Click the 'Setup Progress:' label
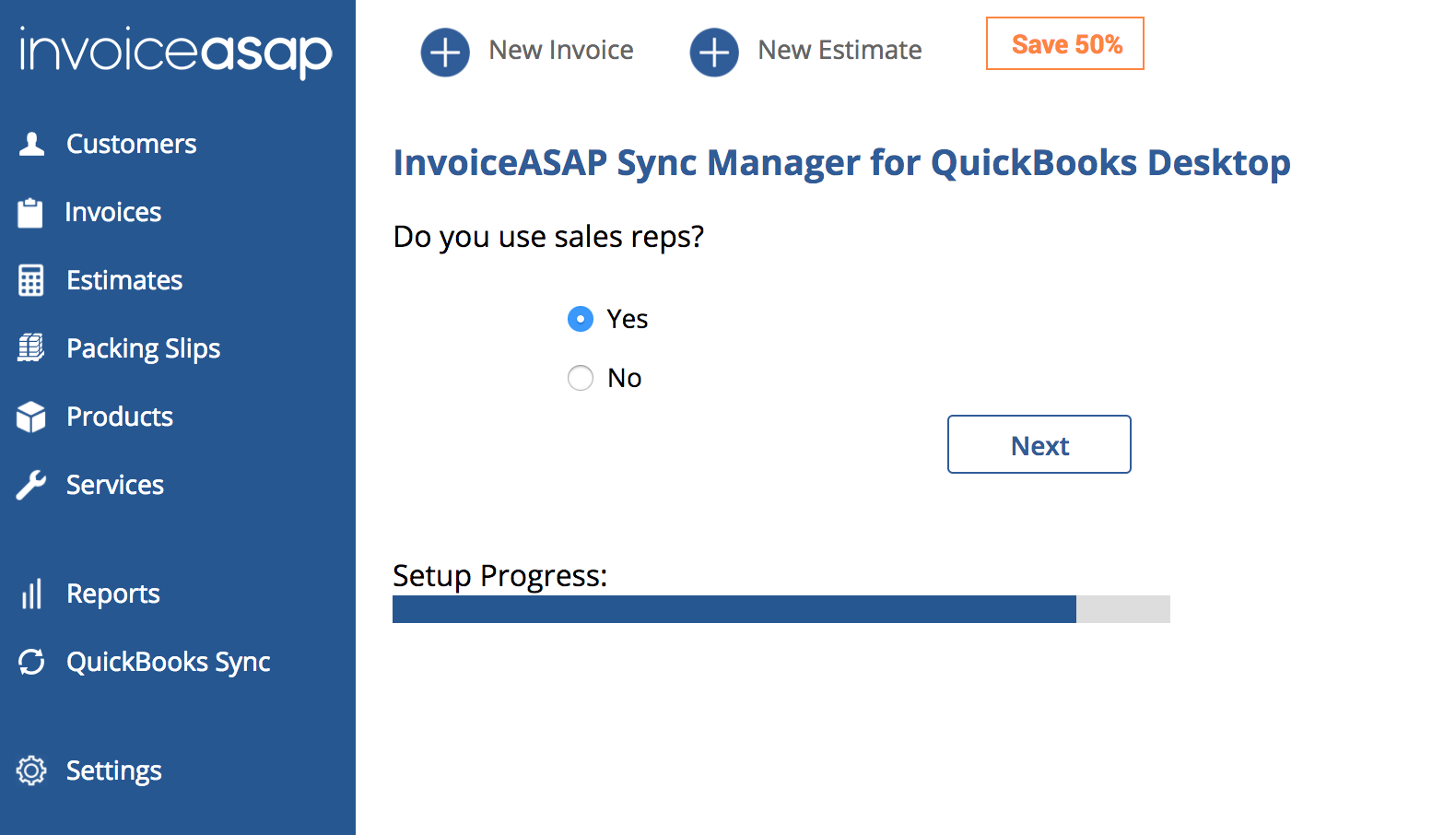Screen dimensions: 1456x835 (x=500, y=576)
